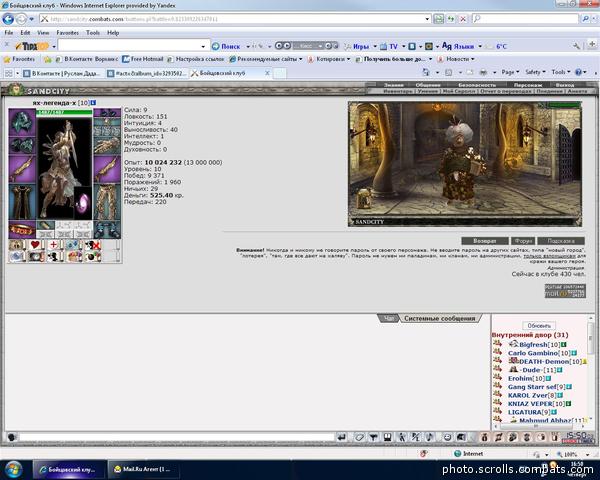Viewport: 600px width, 480px height.
Task: Open the Tools command bar dropdown
Action: [561, 72]
